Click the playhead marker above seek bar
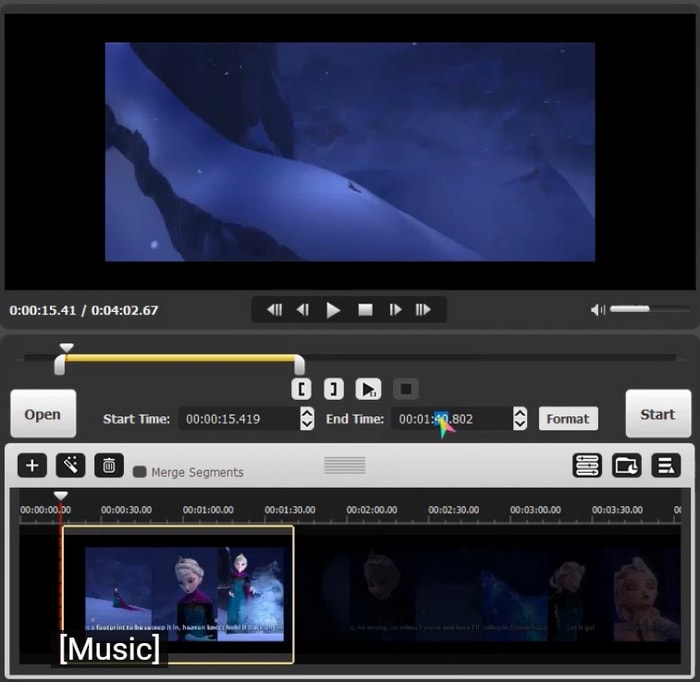This screenshot has height=682, width=700. (67, 347)
